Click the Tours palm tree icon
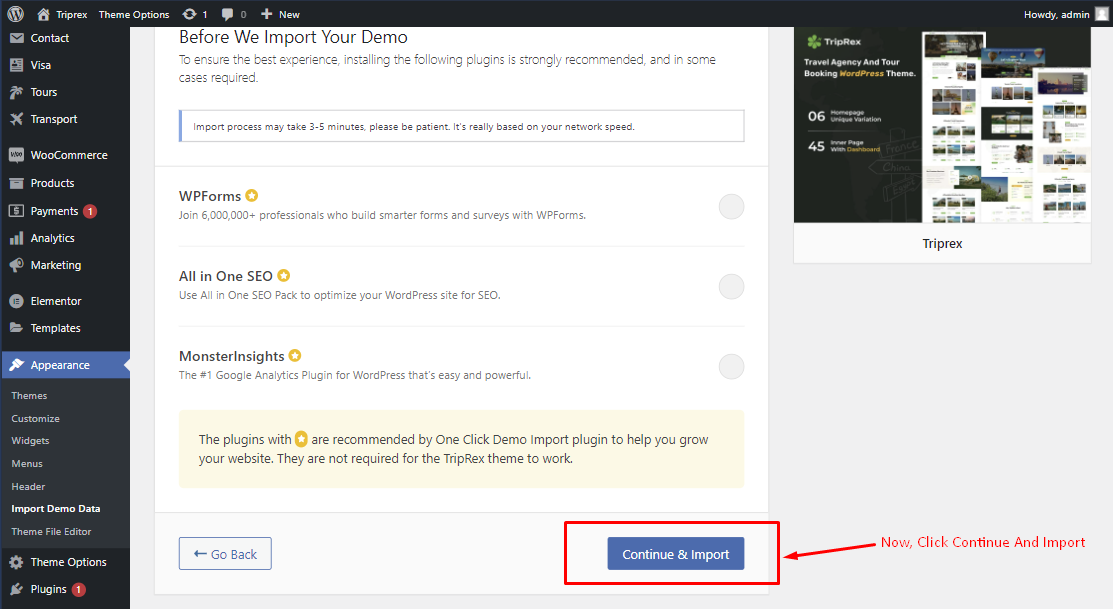 17,92
